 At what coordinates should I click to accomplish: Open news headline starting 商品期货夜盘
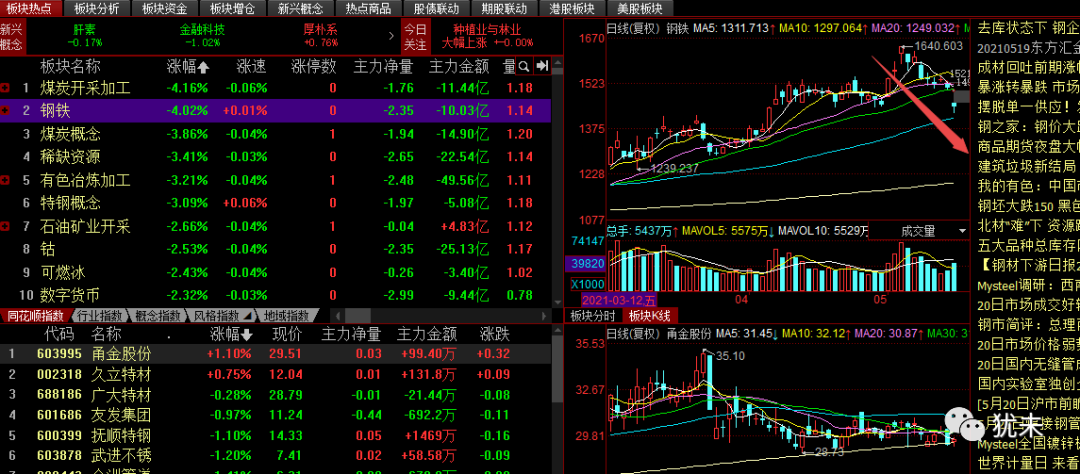(1028, 147)
